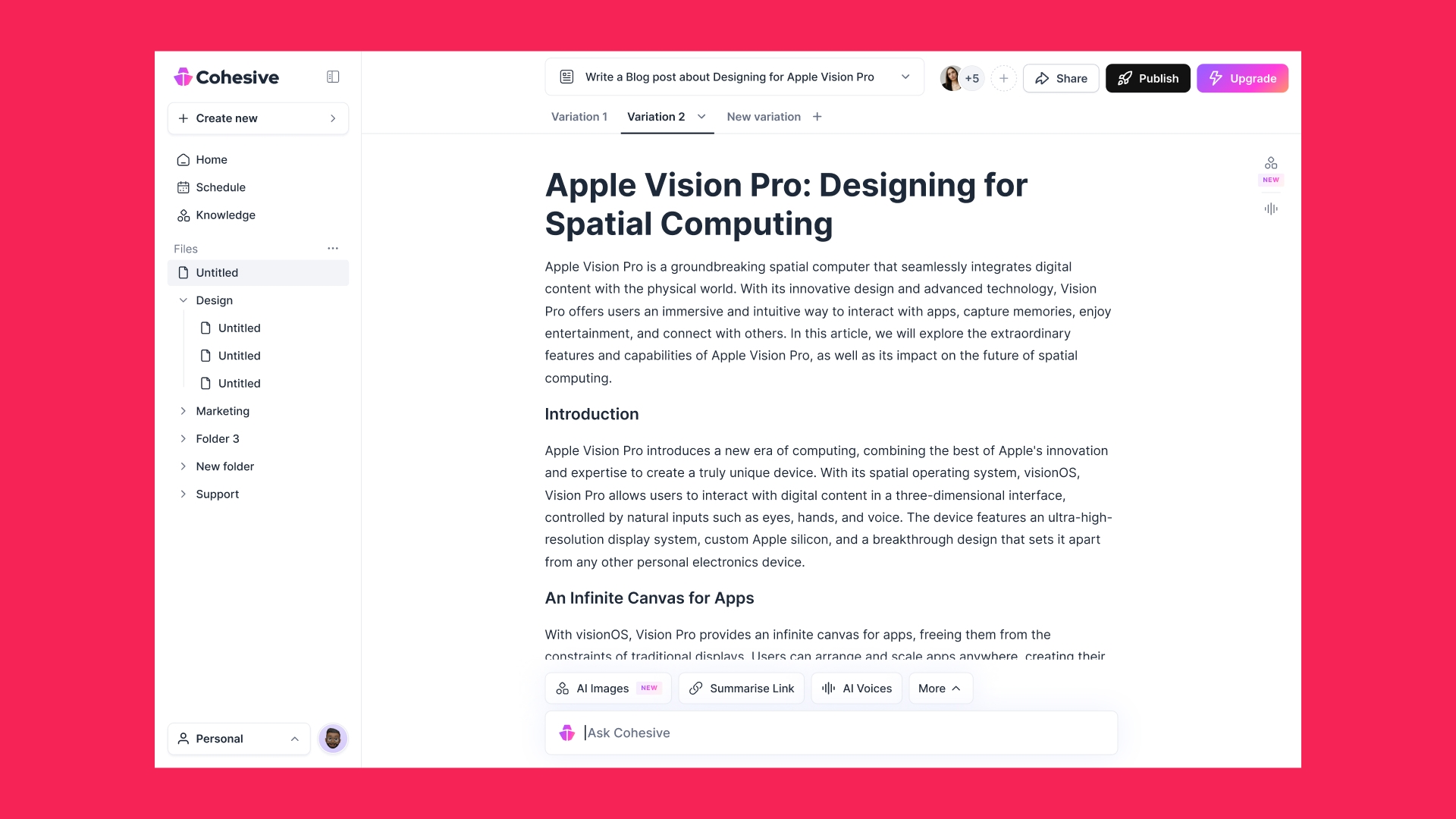This screenshot has width=1456, height=819.
Task: Expand the Marketing folder
Action: [x=184, y=411]
